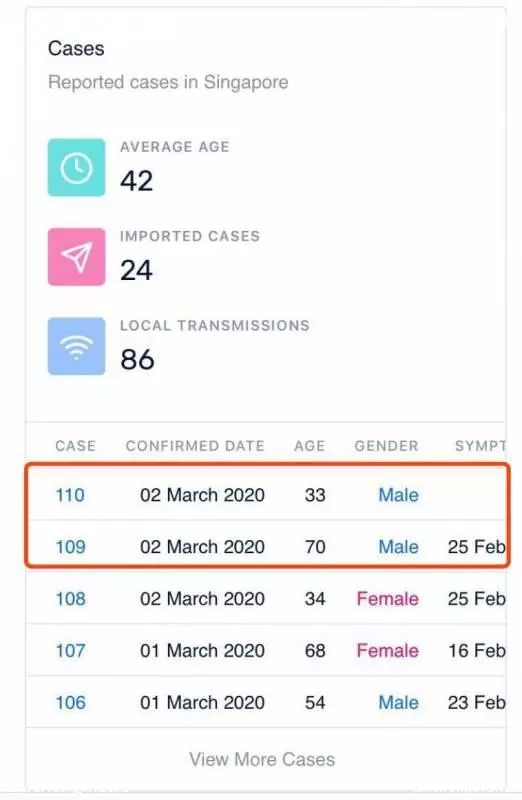This screenshot has width=522, height=800.
Task: Open case 106 link
Action: (70, 703)
